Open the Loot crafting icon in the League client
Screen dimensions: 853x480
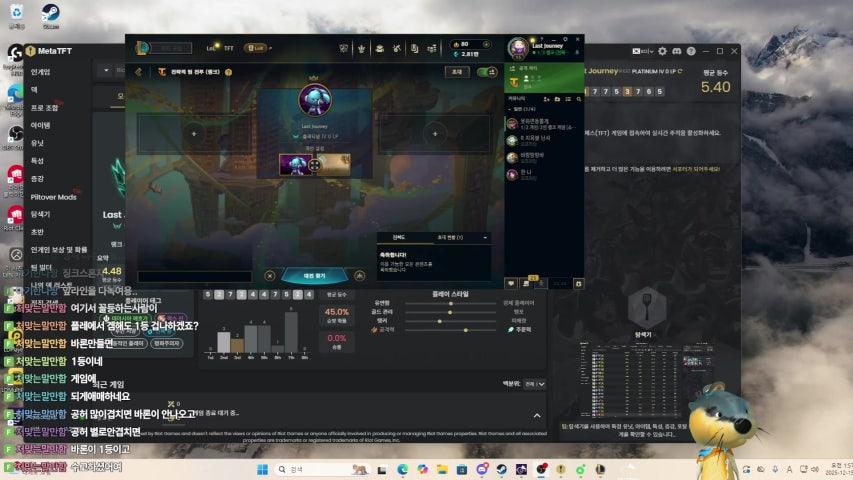(x=397, y=48)
